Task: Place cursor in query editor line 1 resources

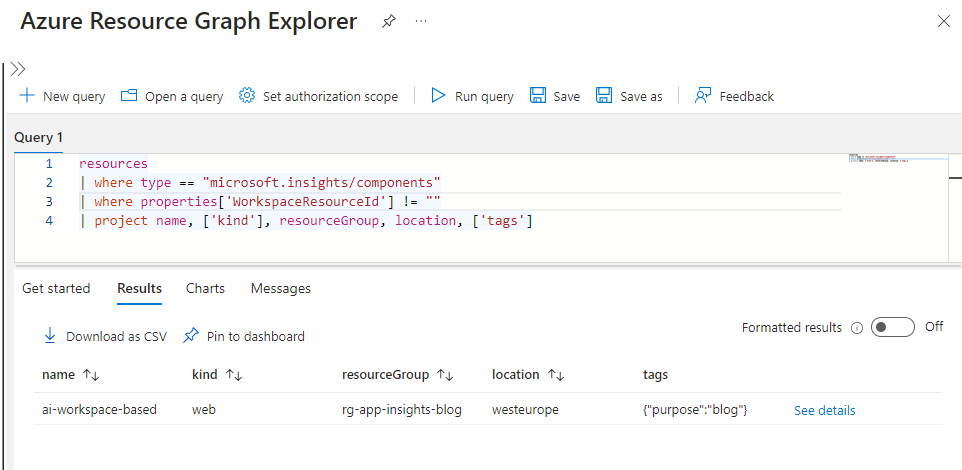Action: coord(114,164)
